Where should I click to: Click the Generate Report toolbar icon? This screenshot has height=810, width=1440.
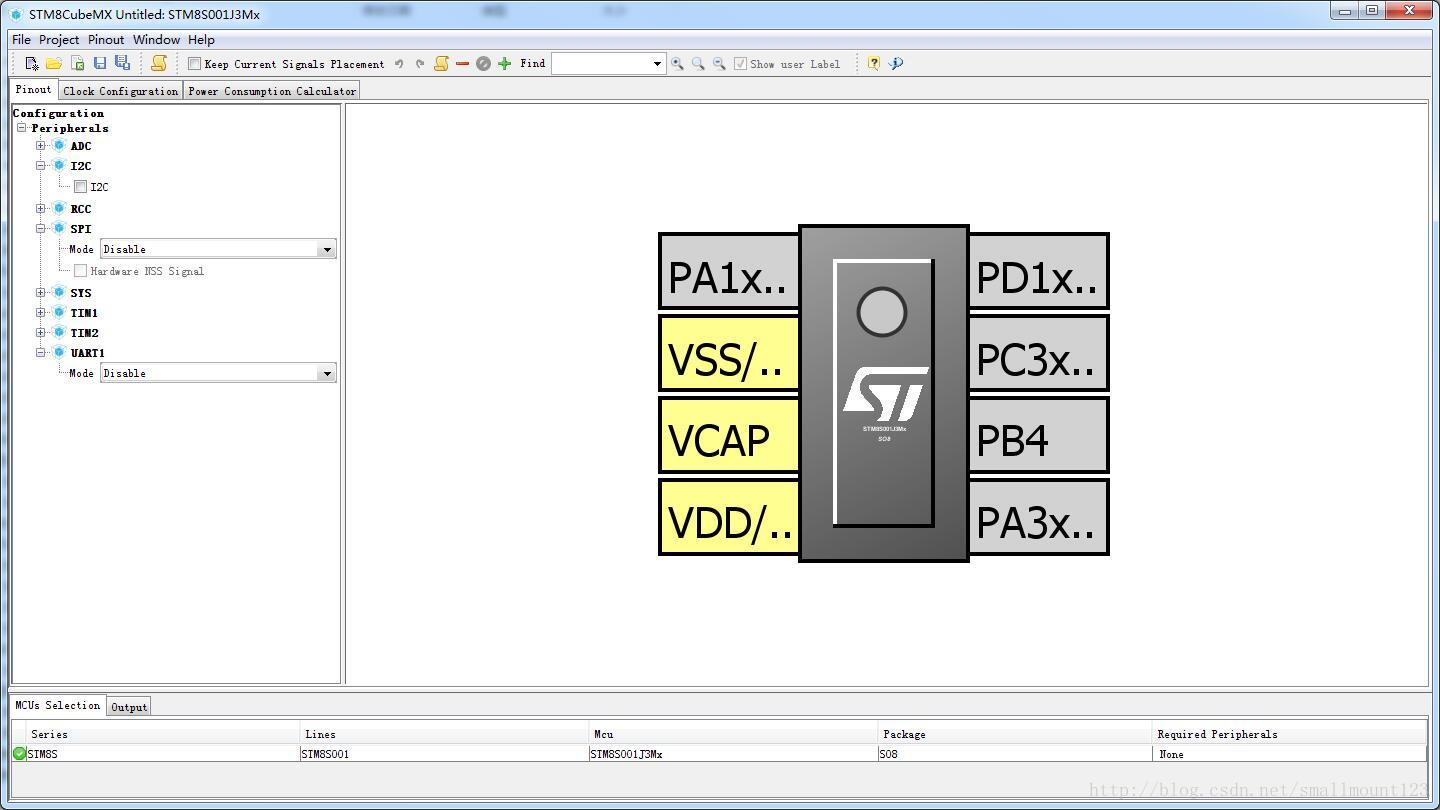(158, 63)
